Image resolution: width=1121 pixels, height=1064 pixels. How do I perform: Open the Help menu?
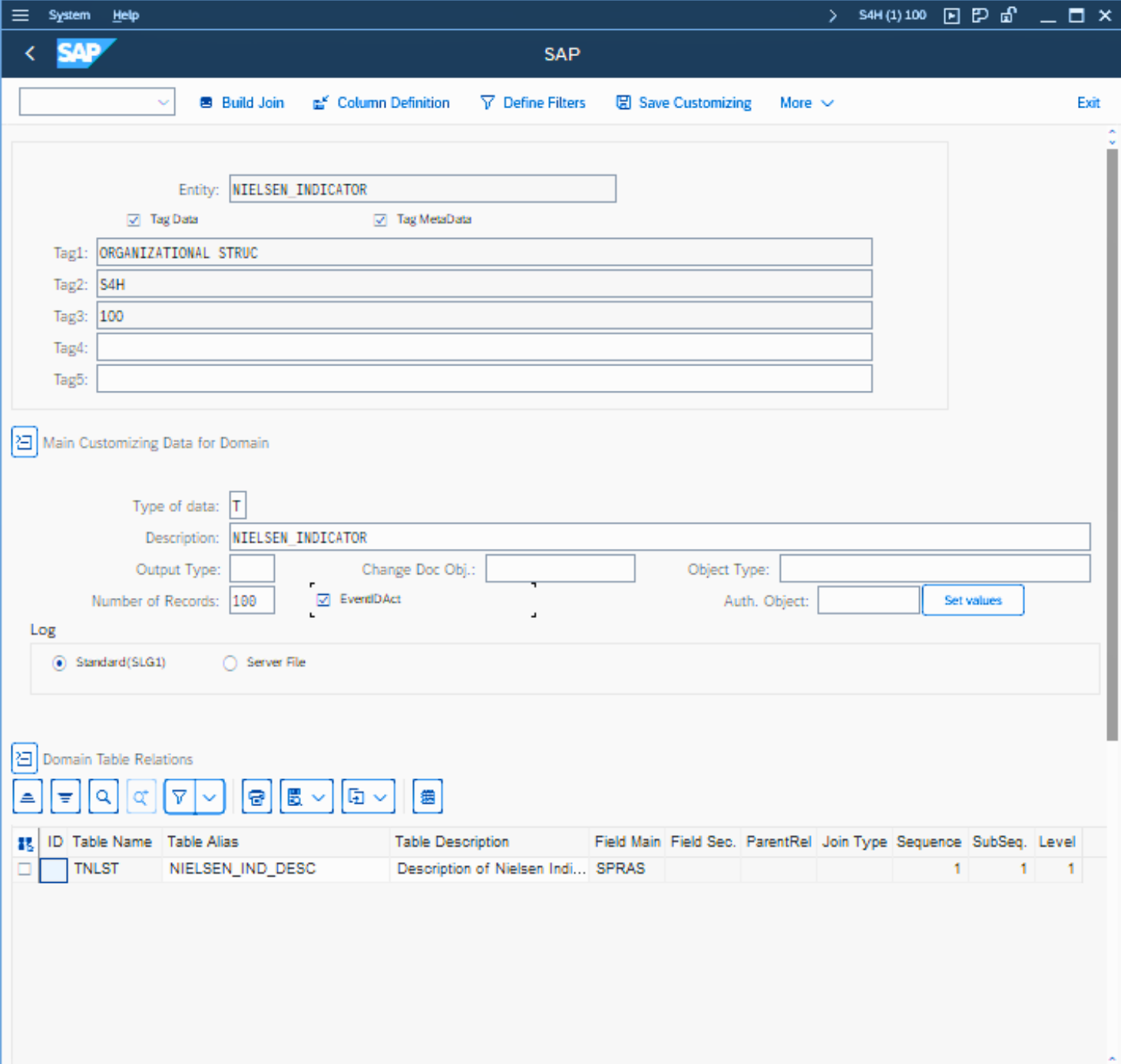tap(125, 15)
